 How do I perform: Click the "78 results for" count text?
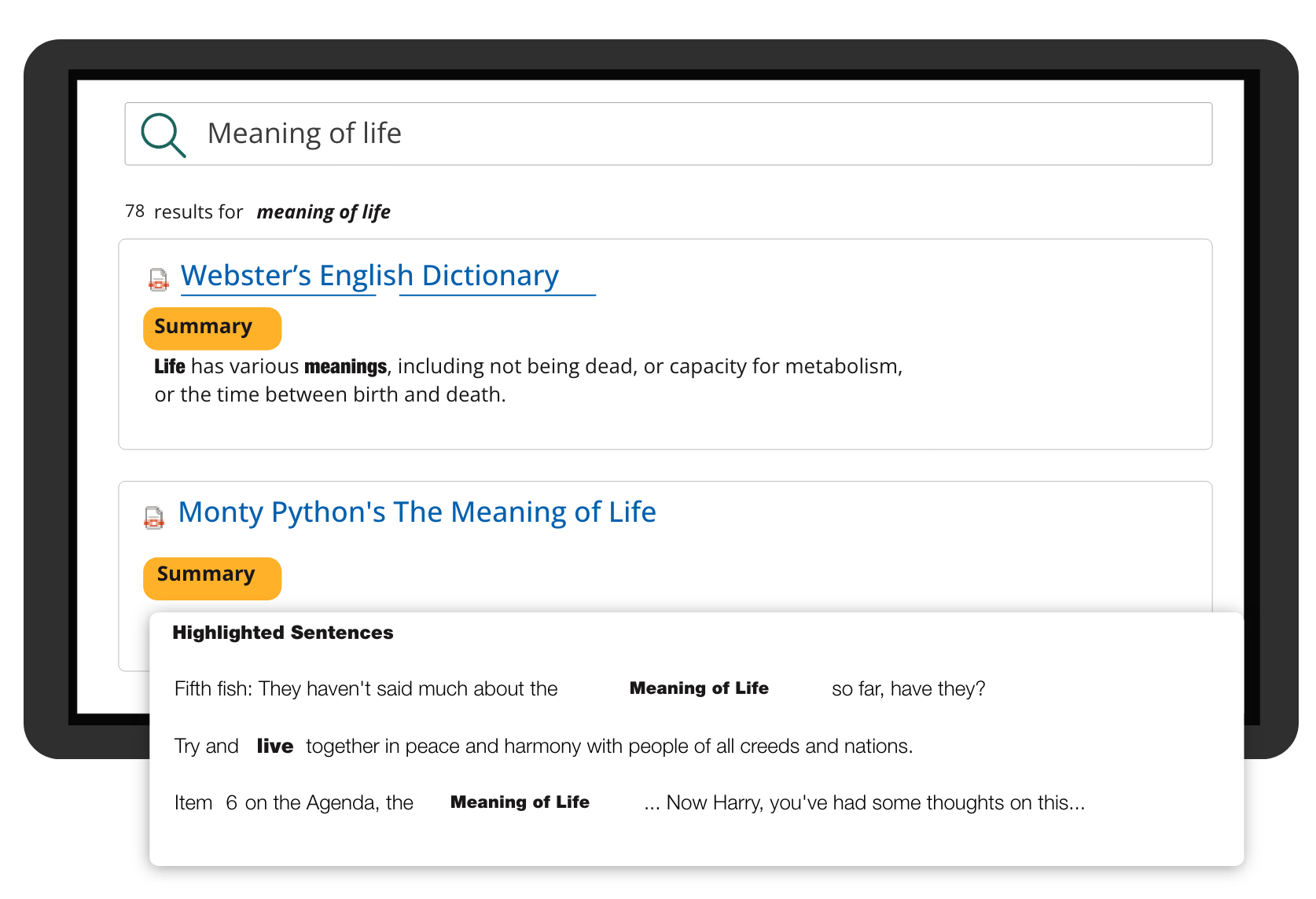(184, 212)
